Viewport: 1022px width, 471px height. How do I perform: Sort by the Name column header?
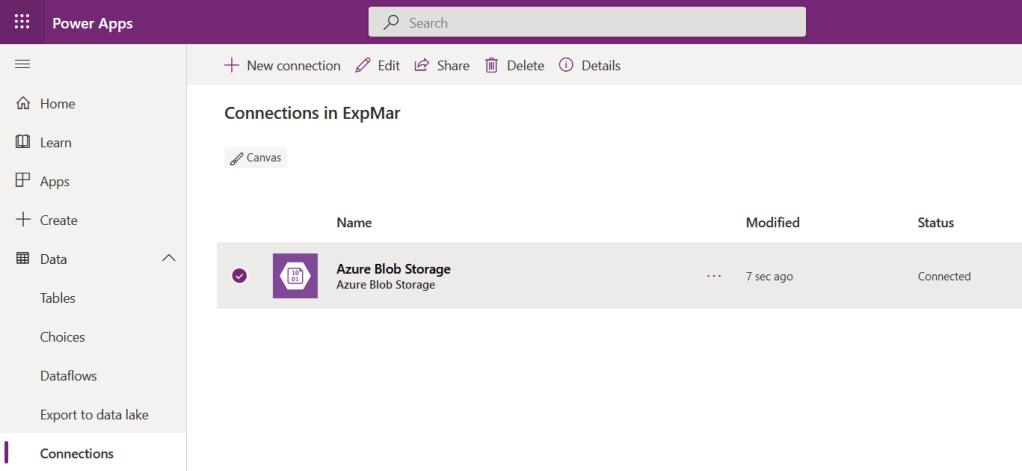(x=354, y=223)
